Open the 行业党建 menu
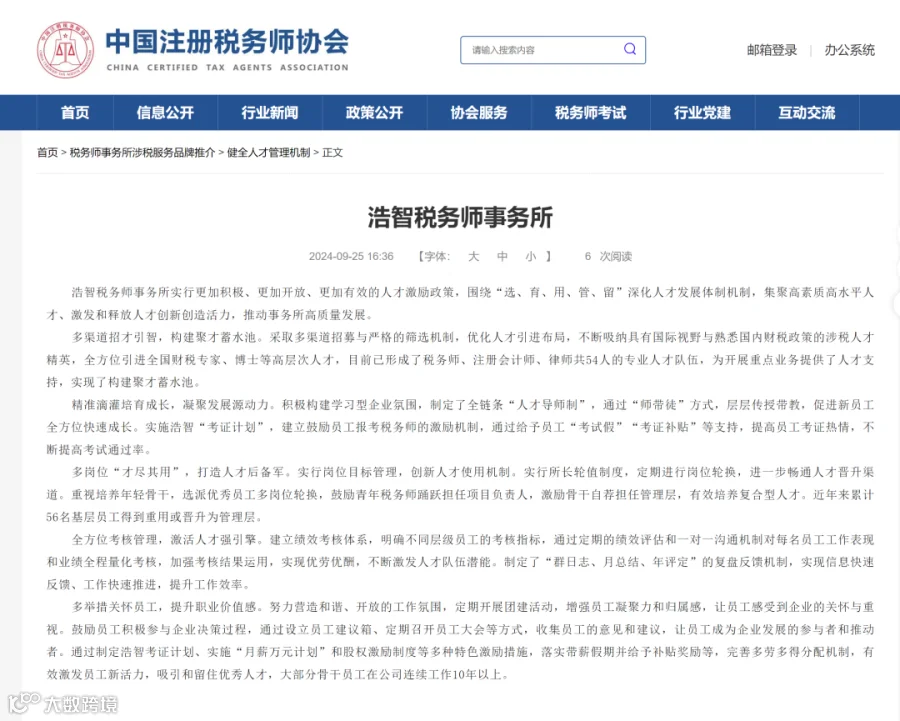 click(703, 113)
